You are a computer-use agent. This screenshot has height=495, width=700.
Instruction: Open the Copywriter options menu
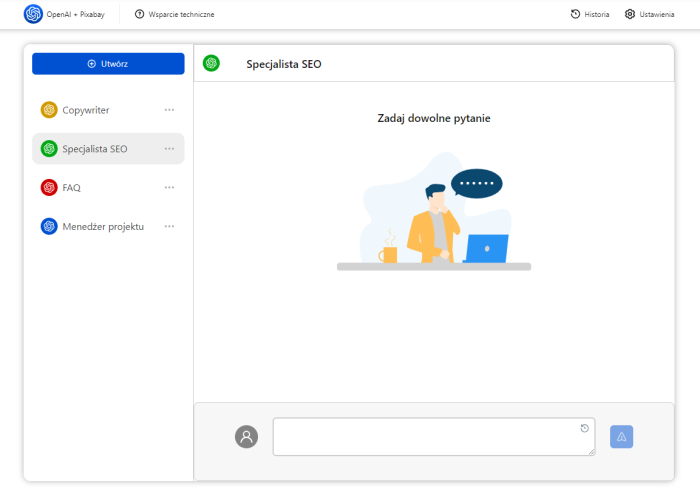pyautogui.click(x=169, y=110)
